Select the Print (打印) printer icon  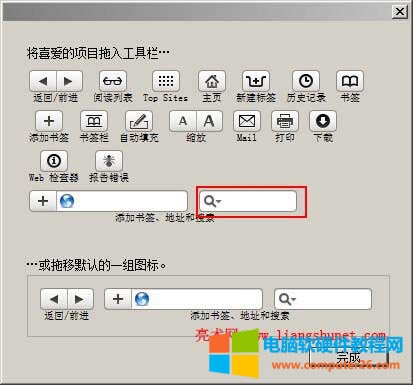tap(285, 121)
